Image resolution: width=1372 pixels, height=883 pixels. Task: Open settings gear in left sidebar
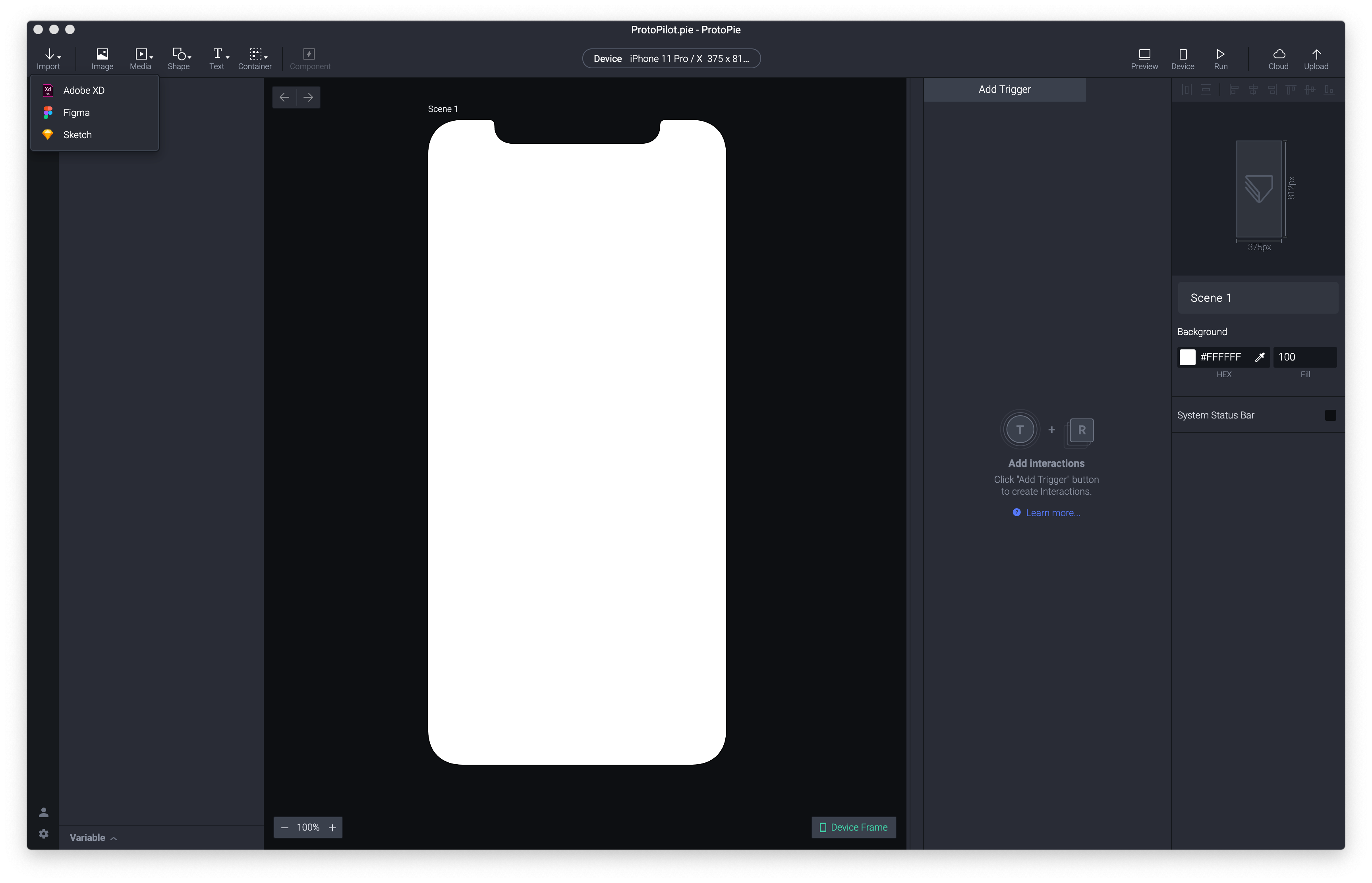tap(44, 834)
